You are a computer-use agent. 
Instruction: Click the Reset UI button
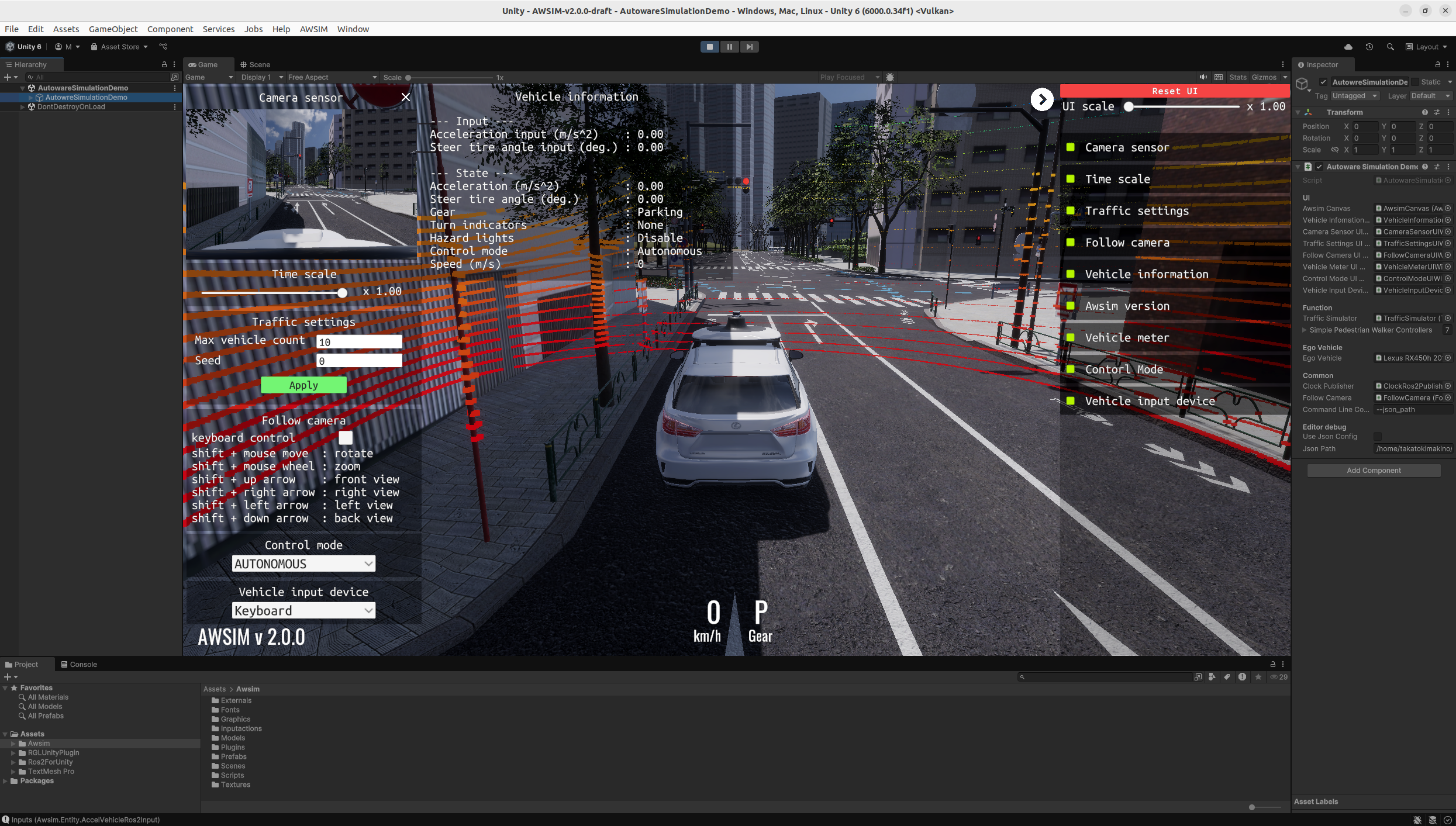1175,91
